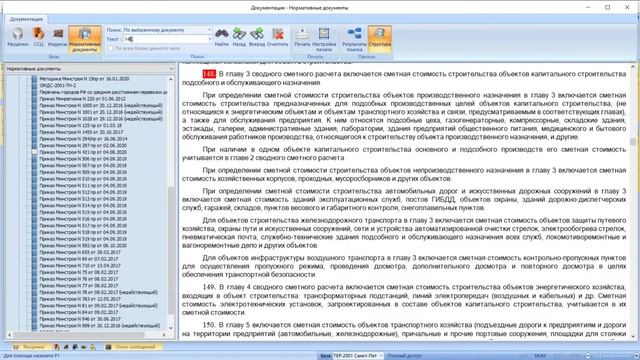The image size is (640, 360).
Task: Select Приказ Минстроя N 507 пр
Action: pyautogui.click(x=83, y=165)
